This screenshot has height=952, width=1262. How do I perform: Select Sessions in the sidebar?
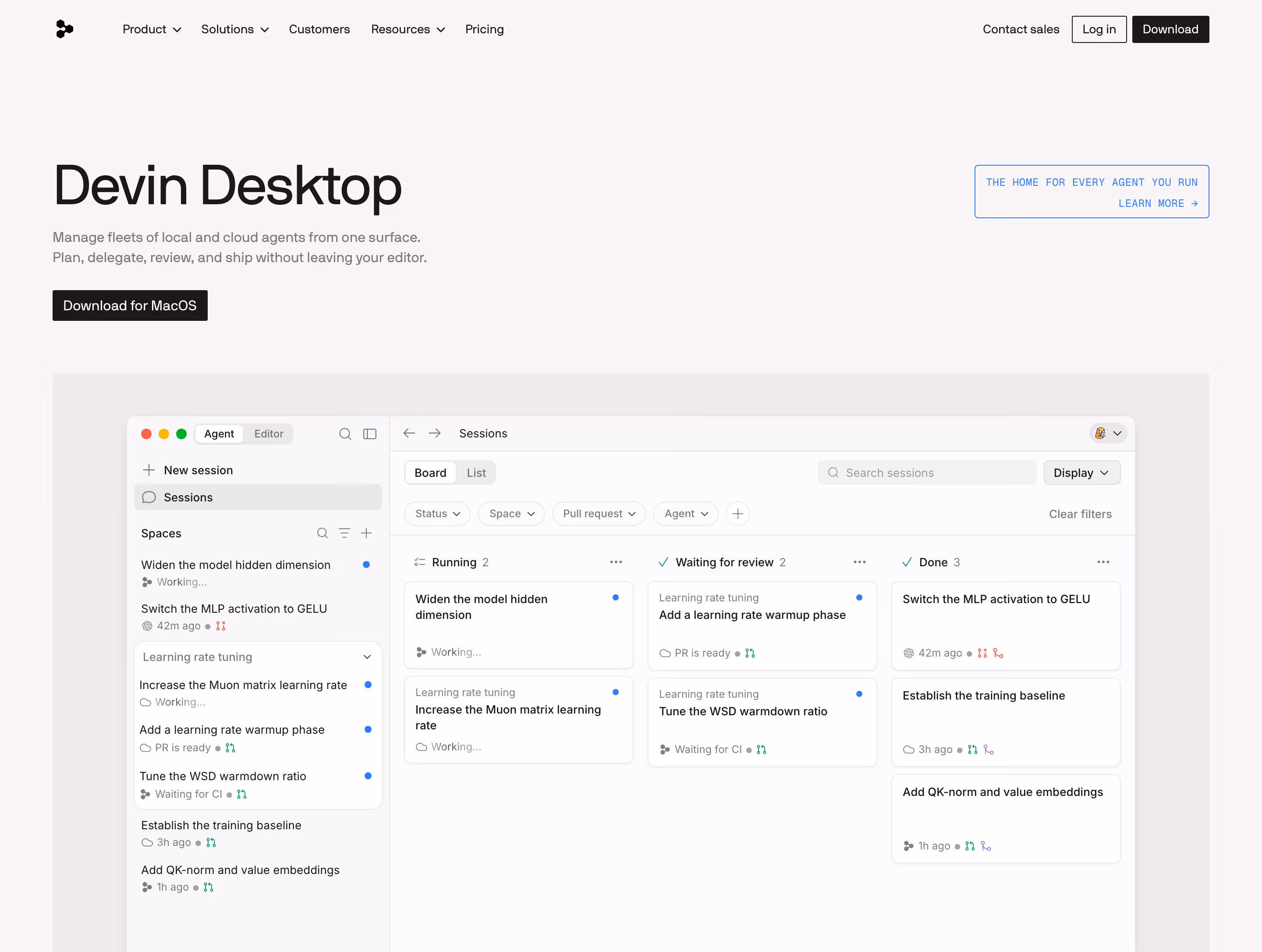258,497
